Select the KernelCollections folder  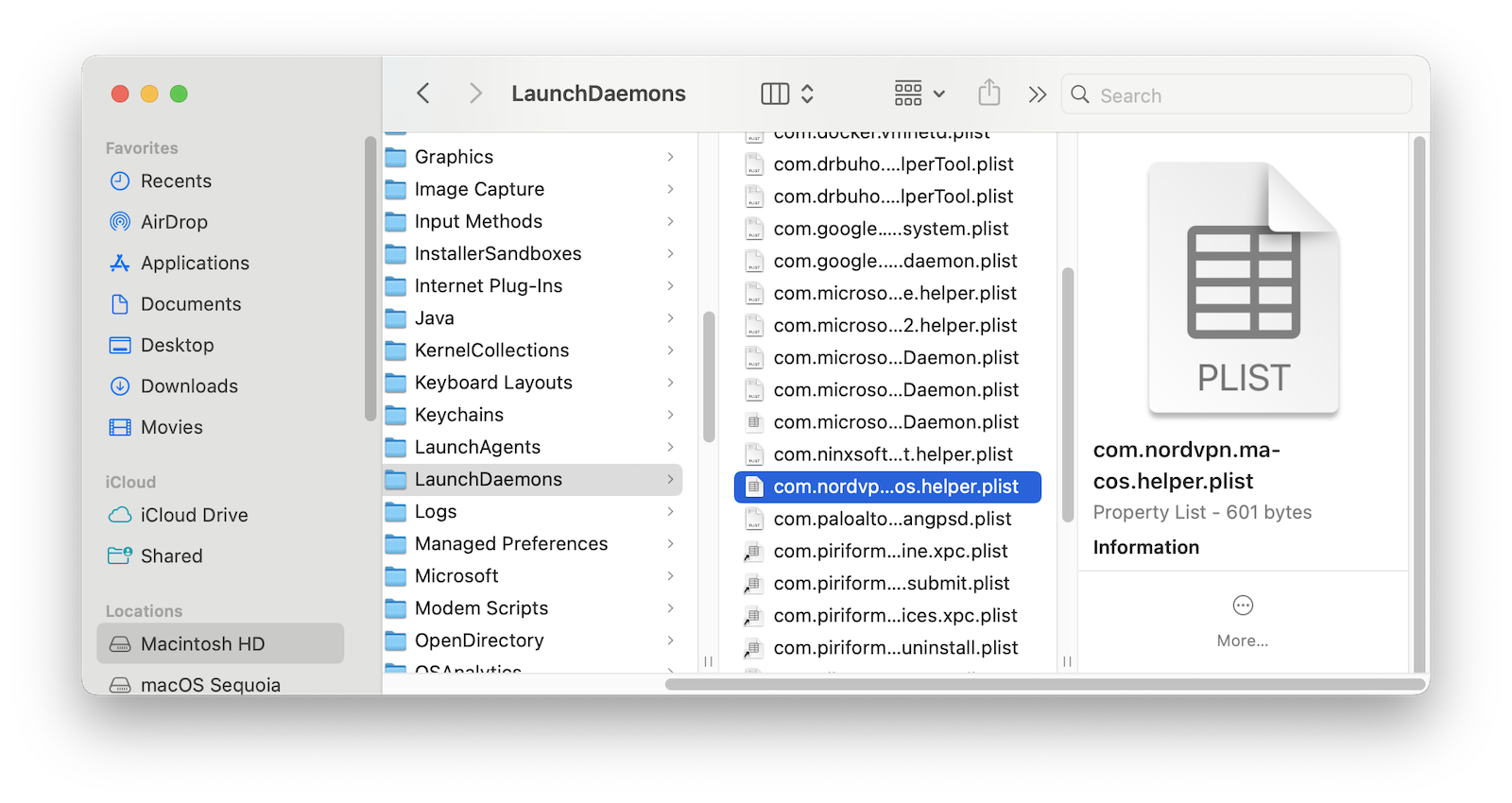pyautogui.click(x=533, y=350)
